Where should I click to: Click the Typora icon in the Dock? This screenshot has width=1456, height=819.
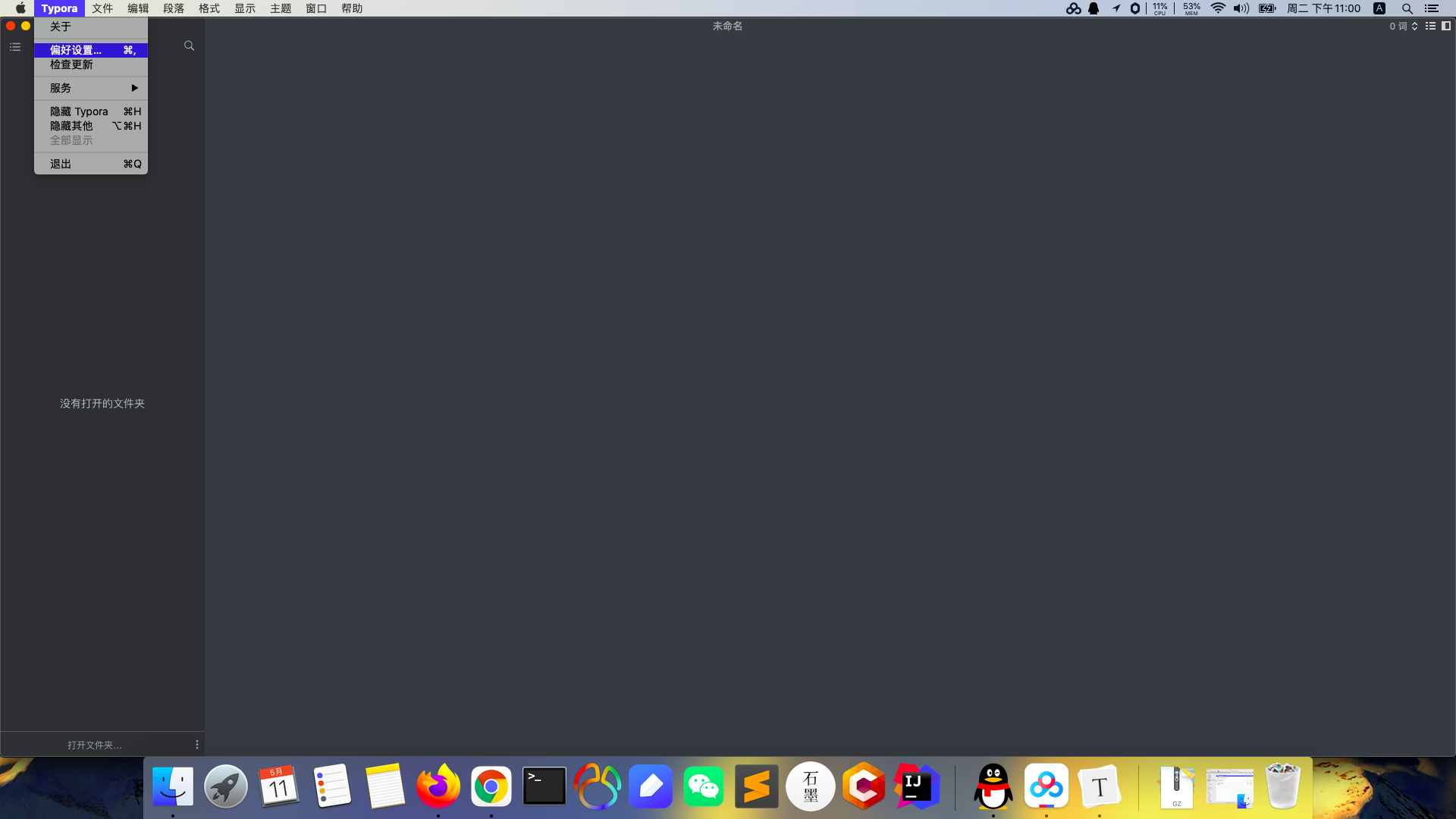coord(1099,787)
